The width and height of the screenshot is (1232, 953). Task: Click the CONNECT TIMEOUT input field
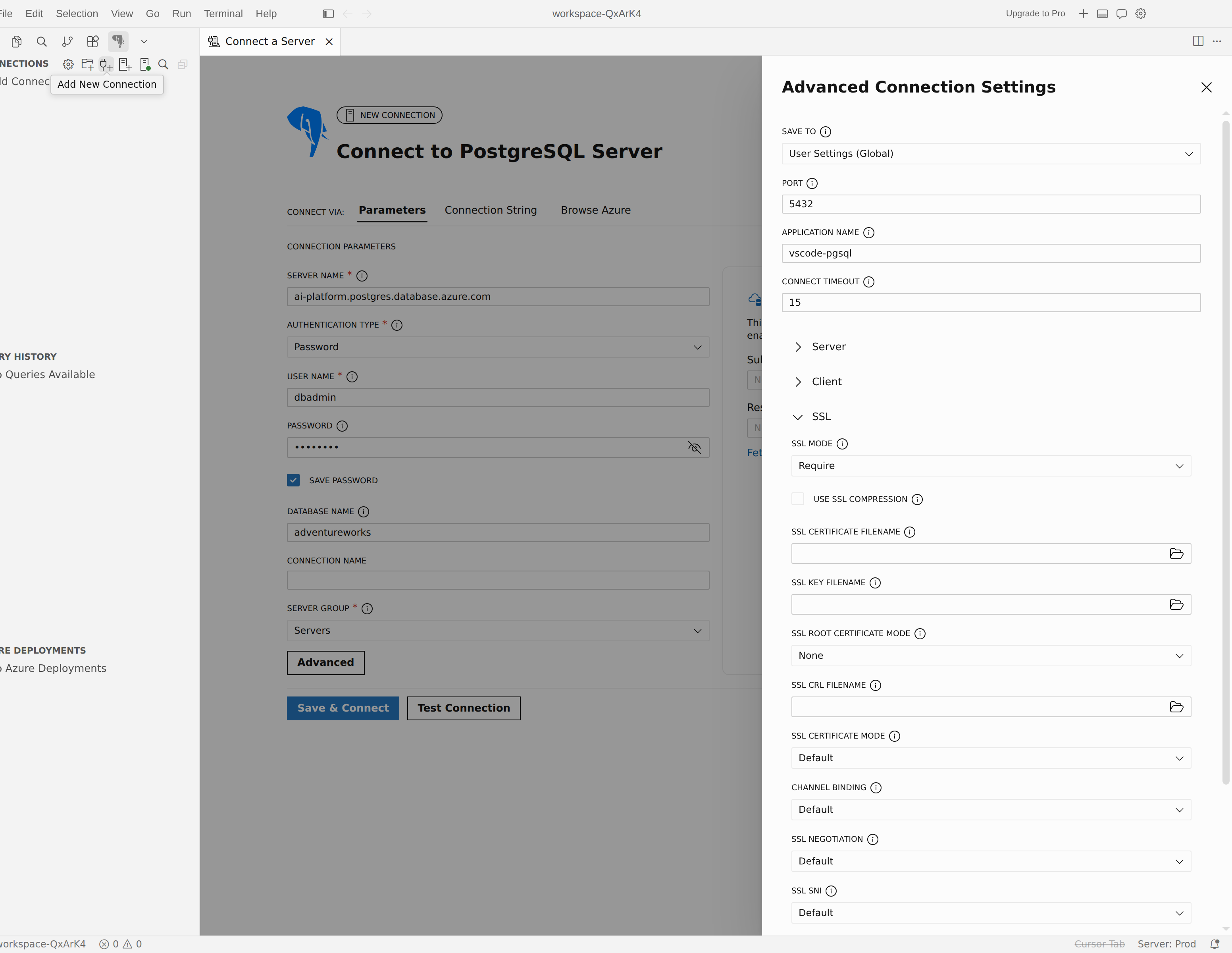click(x=991, y=303)
